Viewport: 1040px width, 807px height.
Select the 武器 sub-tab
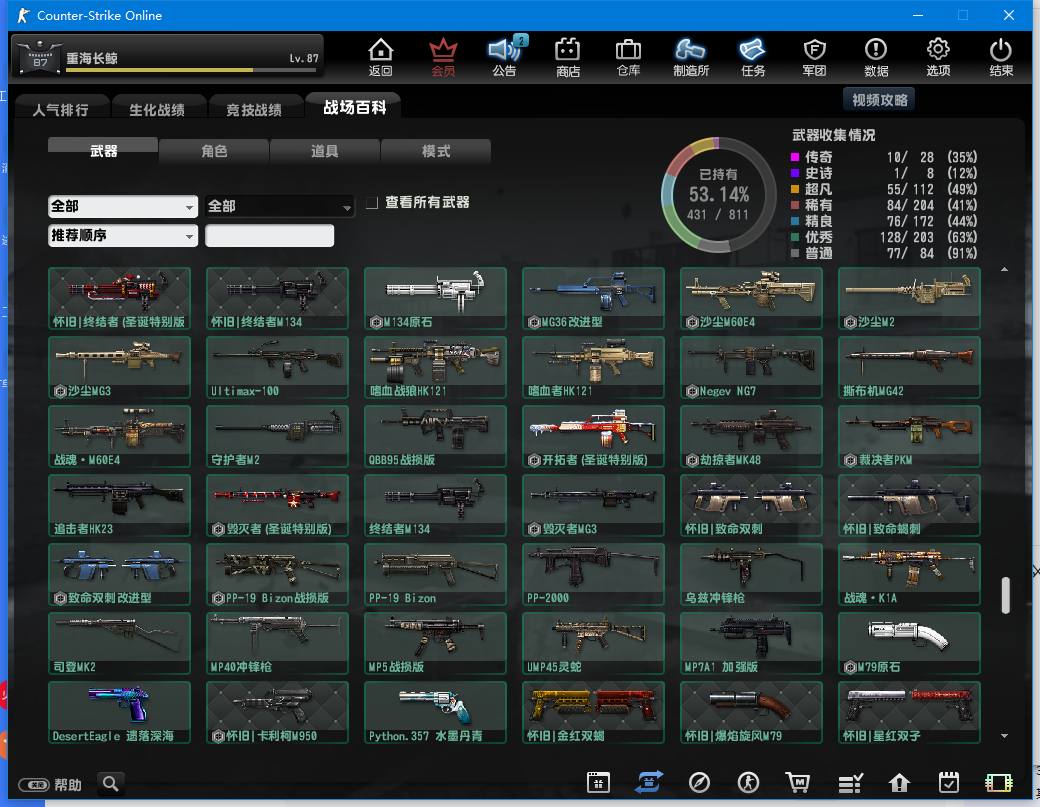[103, 151]
